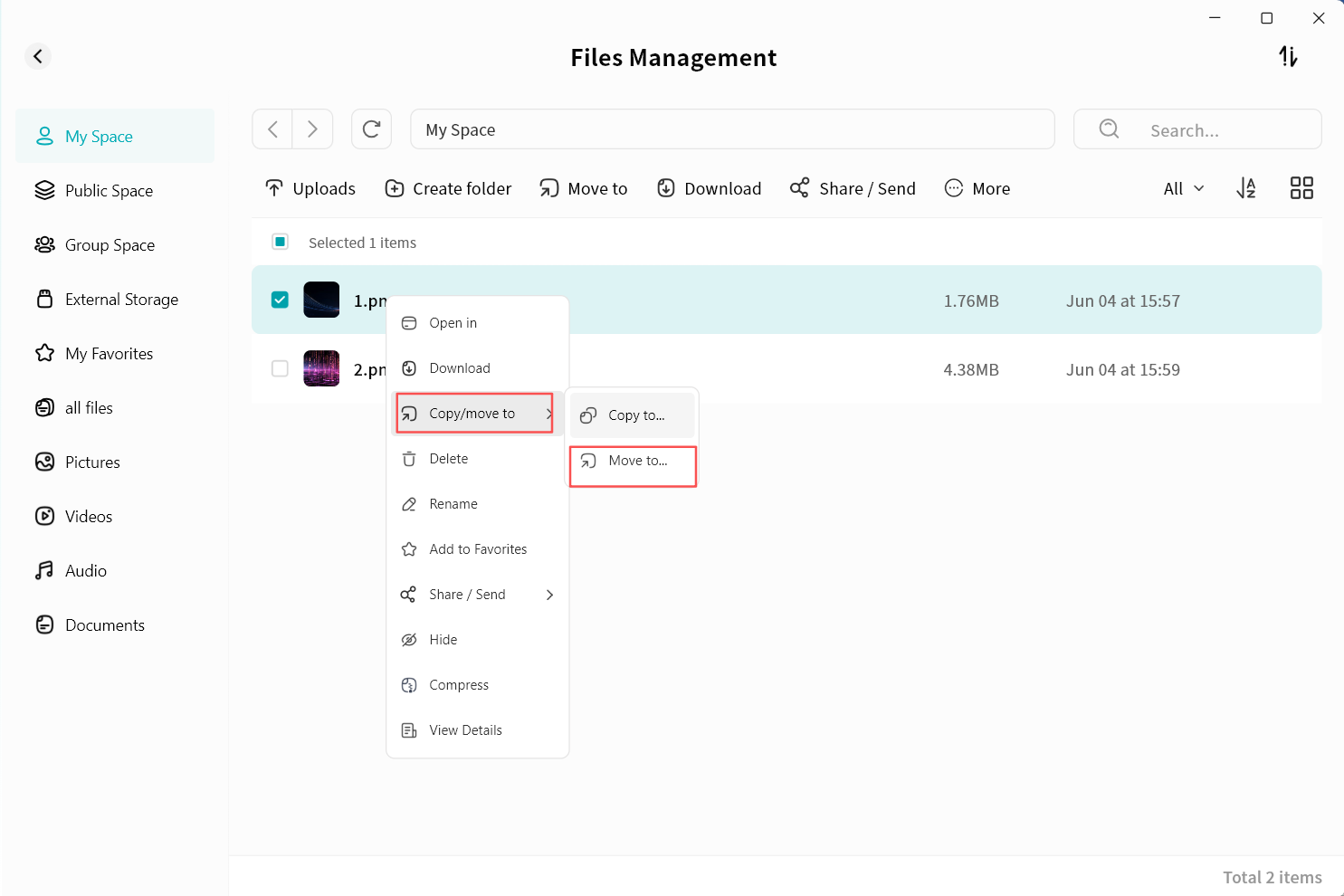The width and height of the screenshot is (1344, 896).
Task: Click the refresh icon beside the path bar
Action: (x=371, y=129)
